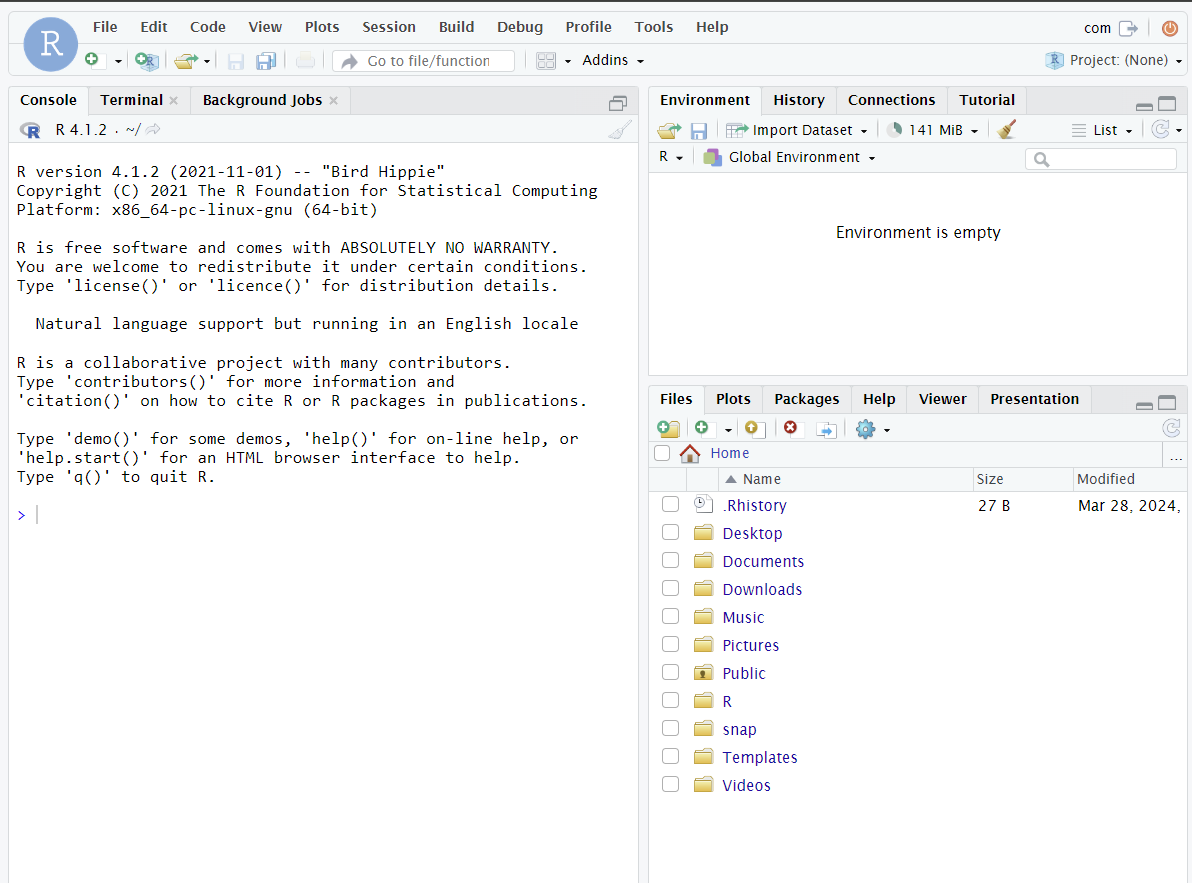This screenshot has height=883, width=1192.
Task: Open the Session menu
Action: tap(388, 27)
